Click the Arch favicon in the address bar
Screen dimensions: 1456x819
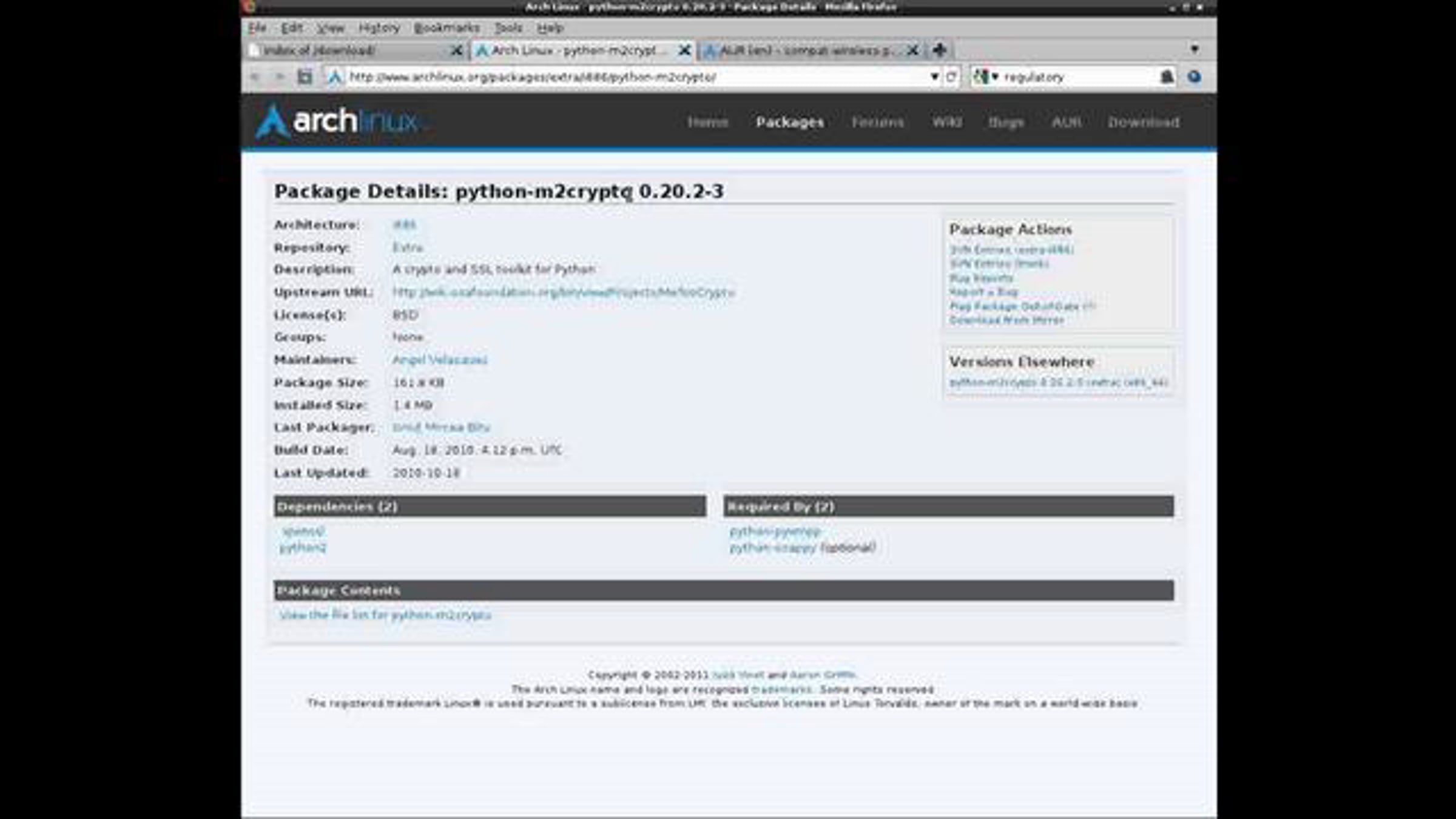point(335,77)
